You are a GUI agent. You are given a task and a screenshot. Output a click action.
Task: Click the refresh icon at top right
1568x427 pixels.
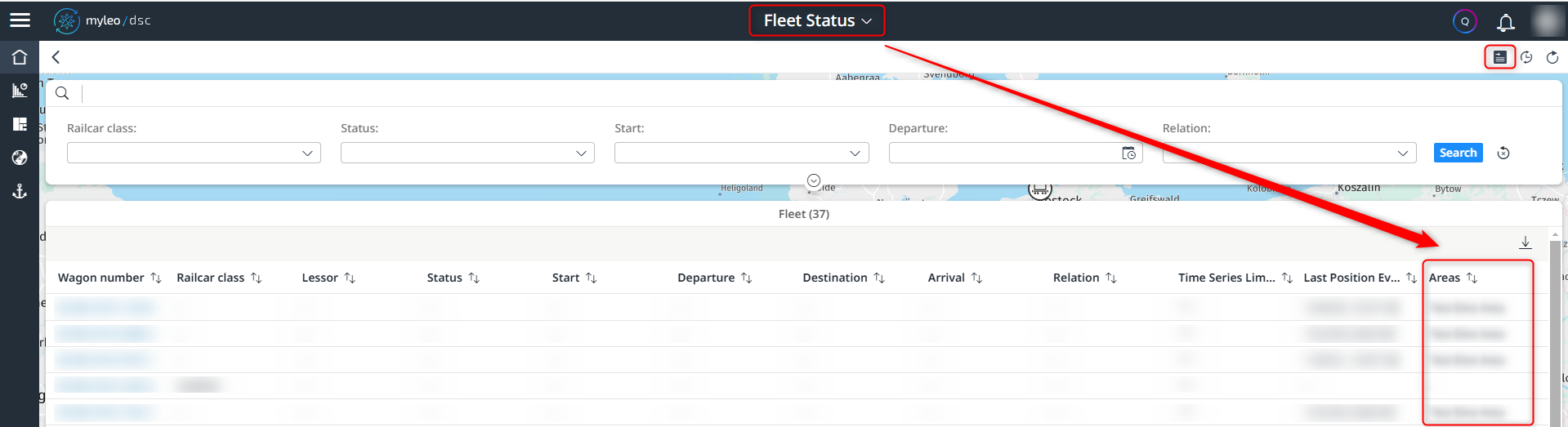coord(1552,57)
